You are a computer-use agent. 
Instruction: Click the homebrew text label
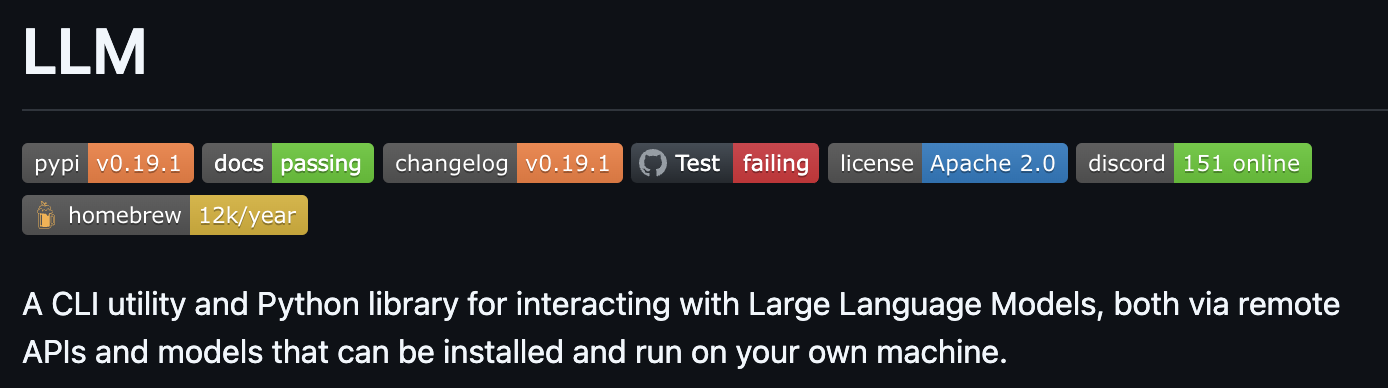click(x=125, y=215)
